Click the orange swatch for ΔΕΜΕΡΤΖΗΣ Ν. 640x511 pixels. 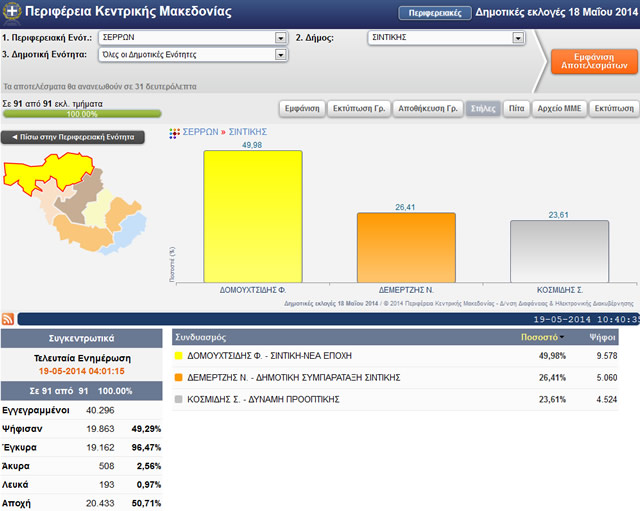tap(179, 378)
